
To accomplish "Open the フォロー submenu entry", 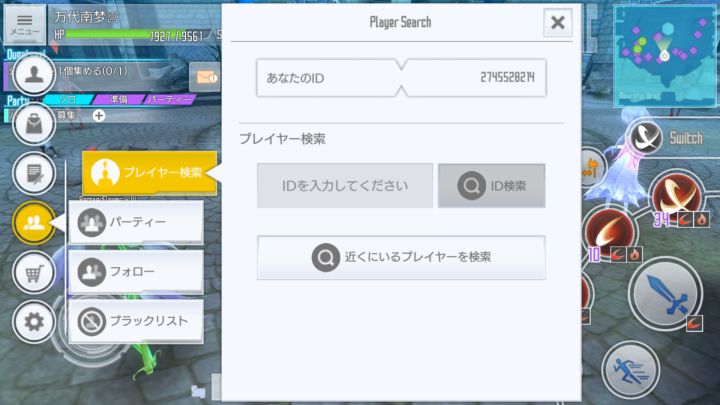I will pyautogui.click(x=136, y=272).
